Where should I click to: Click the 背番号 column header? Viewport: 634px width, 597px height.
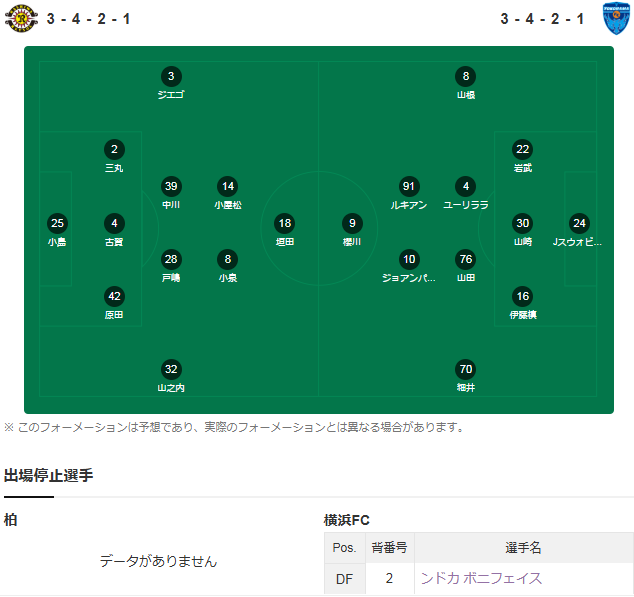coord(389,548)
